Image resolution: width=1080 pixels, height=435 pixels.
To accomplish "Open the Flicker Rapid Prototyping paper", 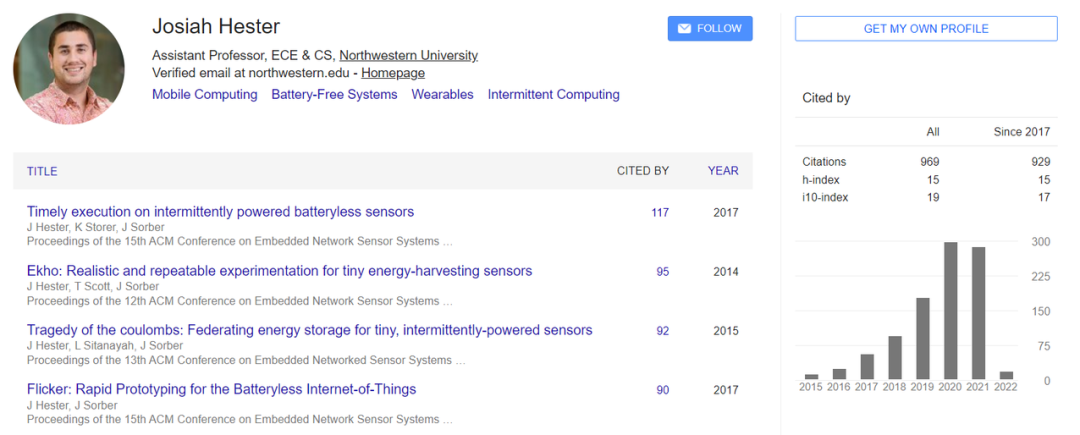I will [x=221, y=389].
